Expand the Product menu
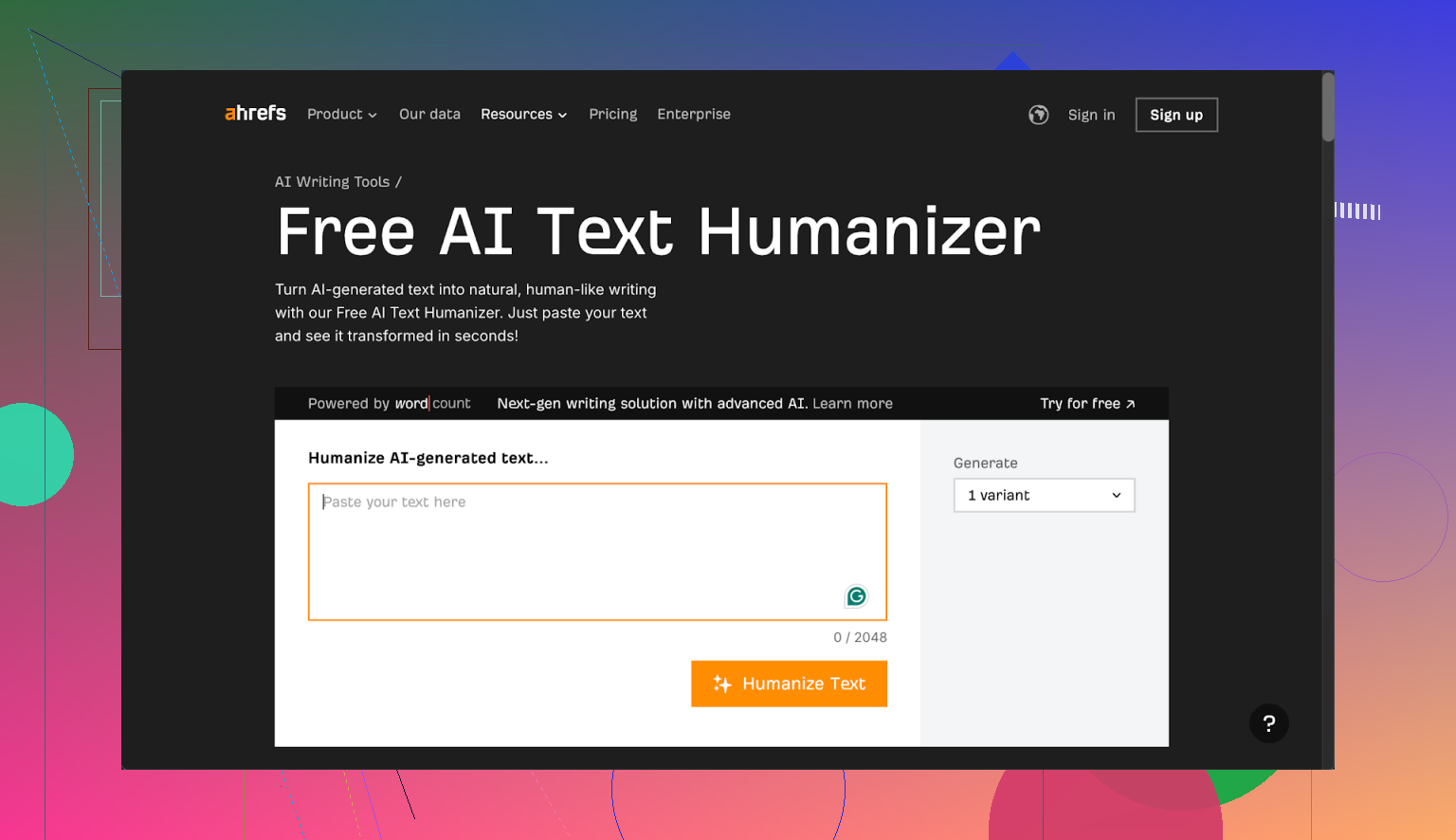 [341, 115]
